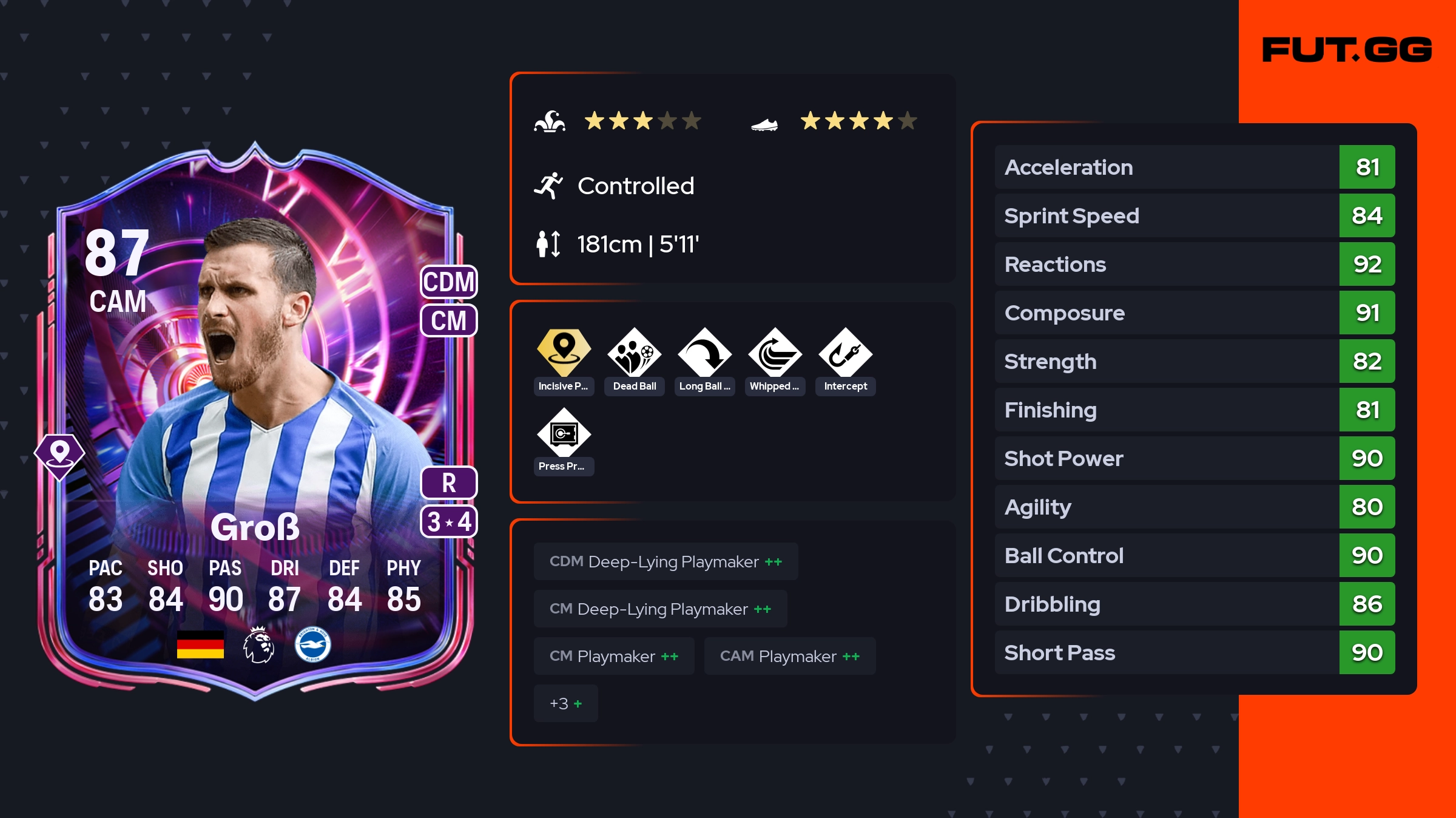Image resolution: width=1456 pixels, height=818 pixels.
Task: Click the Premier League logo on card
Action: tap(258, 644)
